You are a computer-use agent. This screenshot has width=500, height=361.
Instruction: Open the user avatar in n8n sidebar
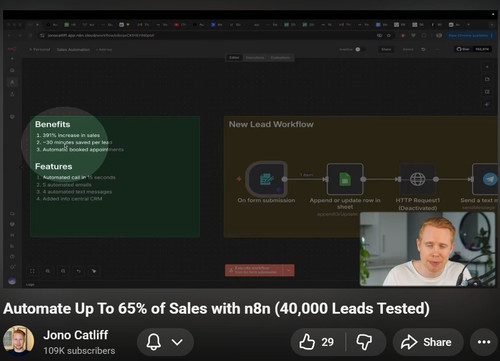pos(12,281)
